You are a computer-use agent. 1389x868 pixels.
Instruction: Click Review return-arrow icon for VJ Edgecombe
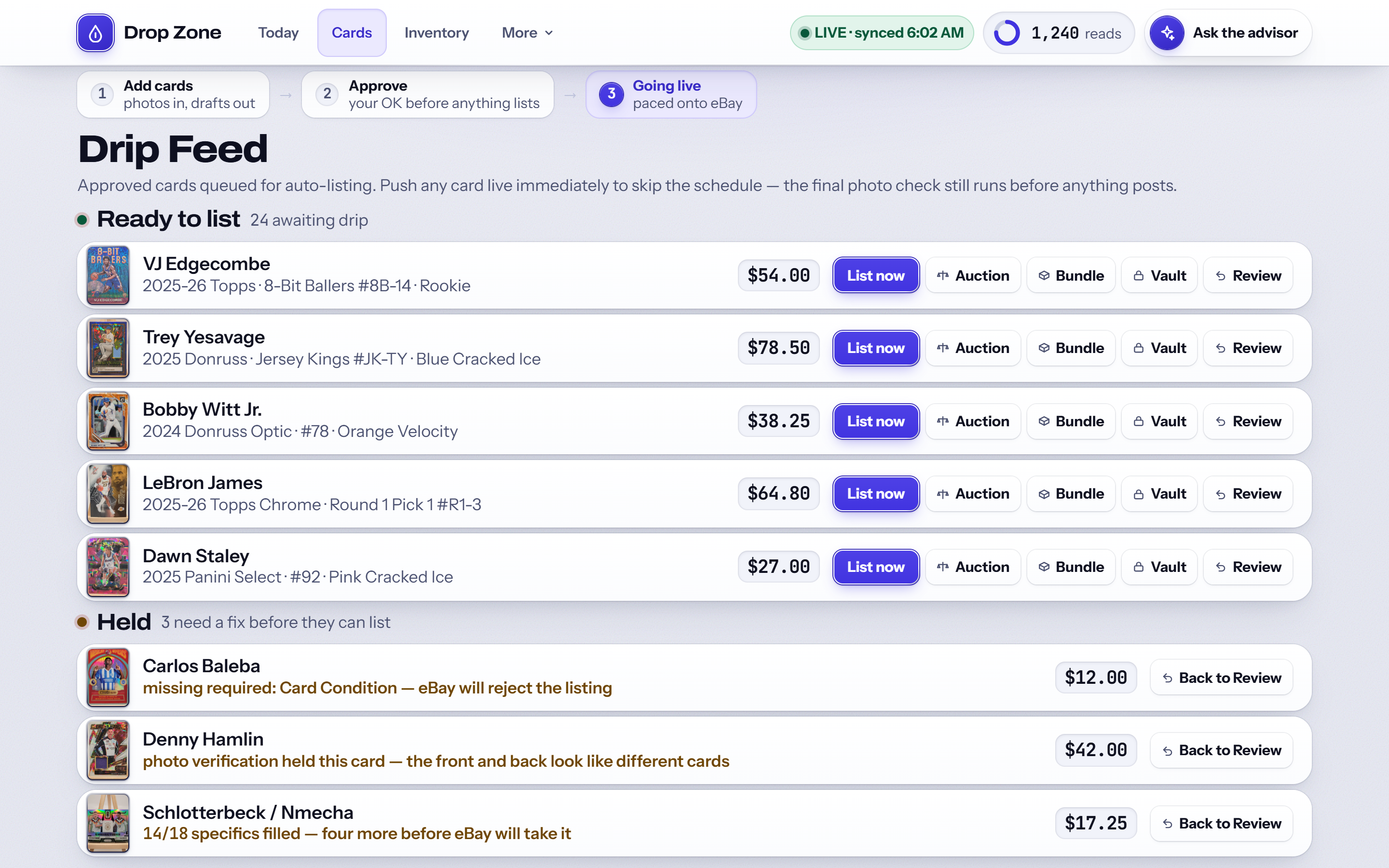click(x=1221, y=276)
